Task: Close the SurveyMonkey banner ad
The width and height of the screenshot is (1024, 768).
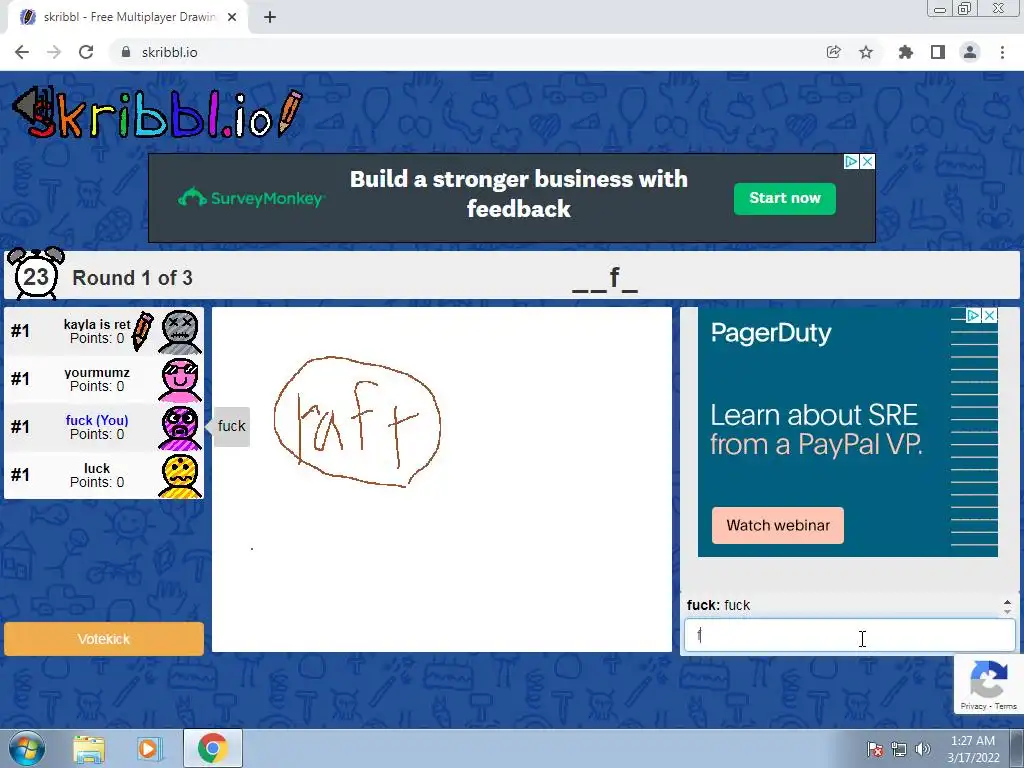Action: [867, 161]
